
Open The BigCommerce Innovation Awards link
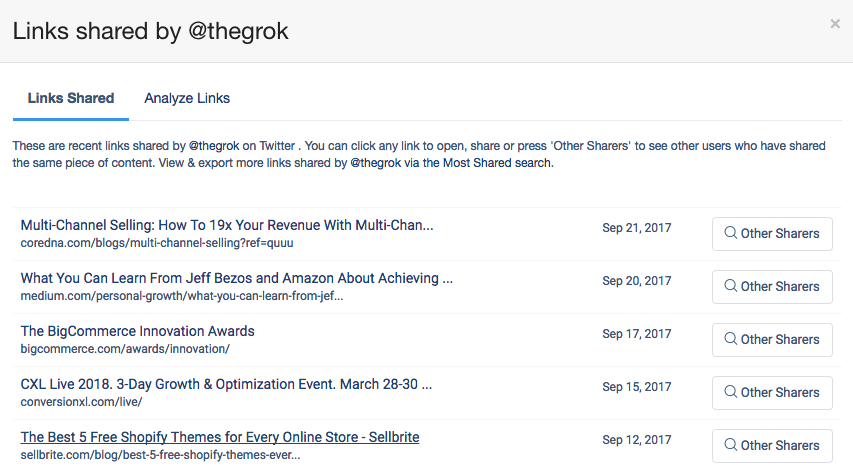(137, 331)
